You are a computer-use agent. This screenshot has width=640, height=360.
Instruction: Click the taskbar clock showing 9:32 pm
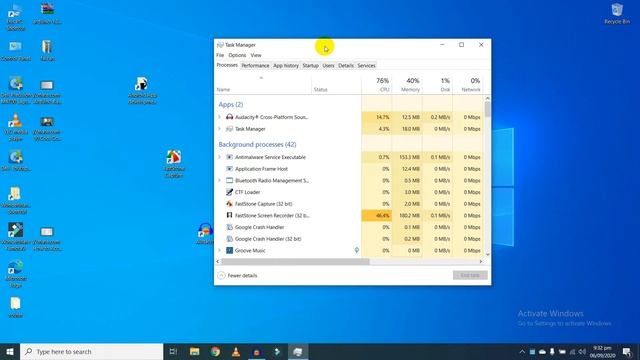602,351
